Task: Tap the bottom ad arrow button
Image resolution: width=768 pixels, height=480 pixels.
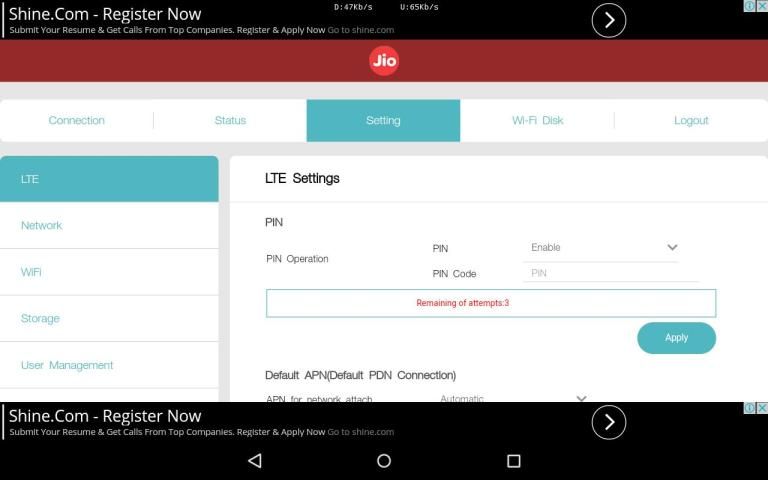Action: pos(608,423)
